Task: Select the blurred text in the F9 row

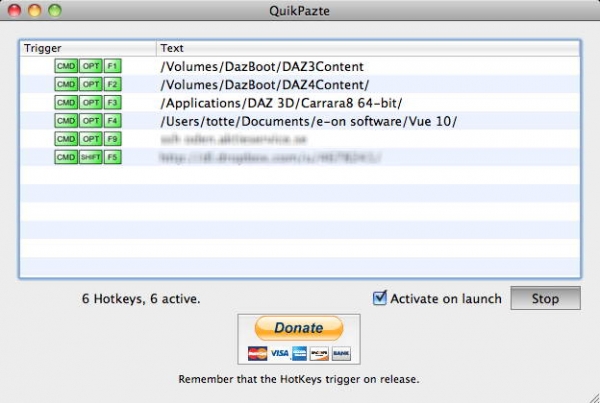Action: tap(234, 139)
